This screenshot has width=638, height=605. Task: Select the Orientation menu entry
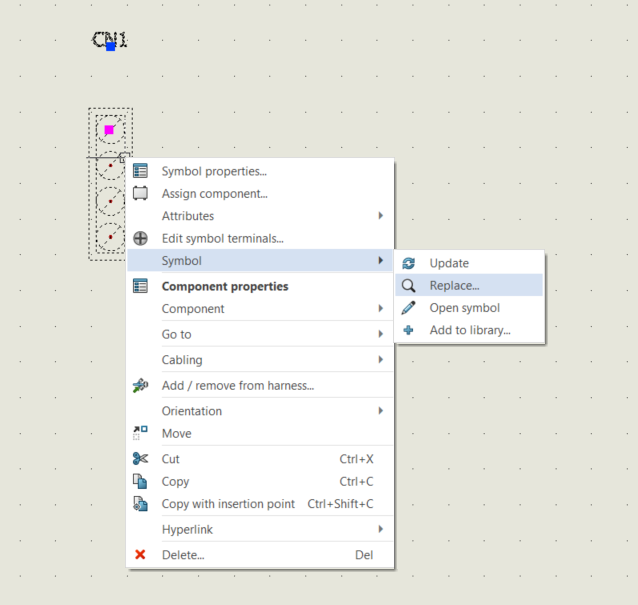click(260, 411)
